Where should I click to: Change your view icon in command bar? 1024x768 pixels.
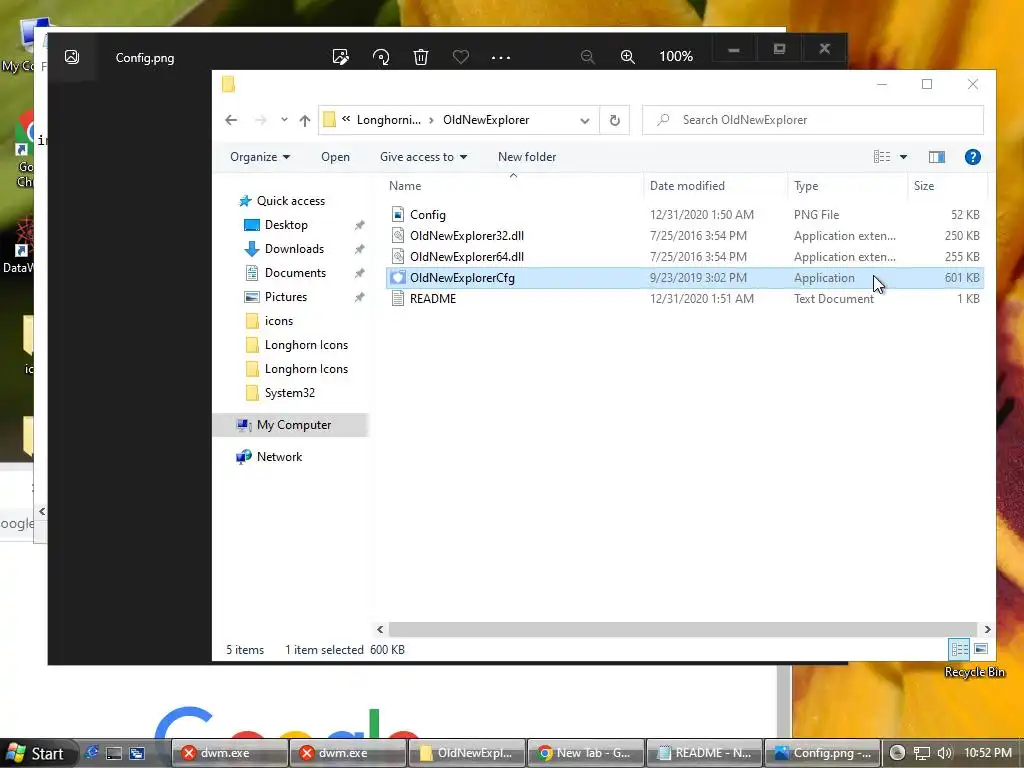882,157
